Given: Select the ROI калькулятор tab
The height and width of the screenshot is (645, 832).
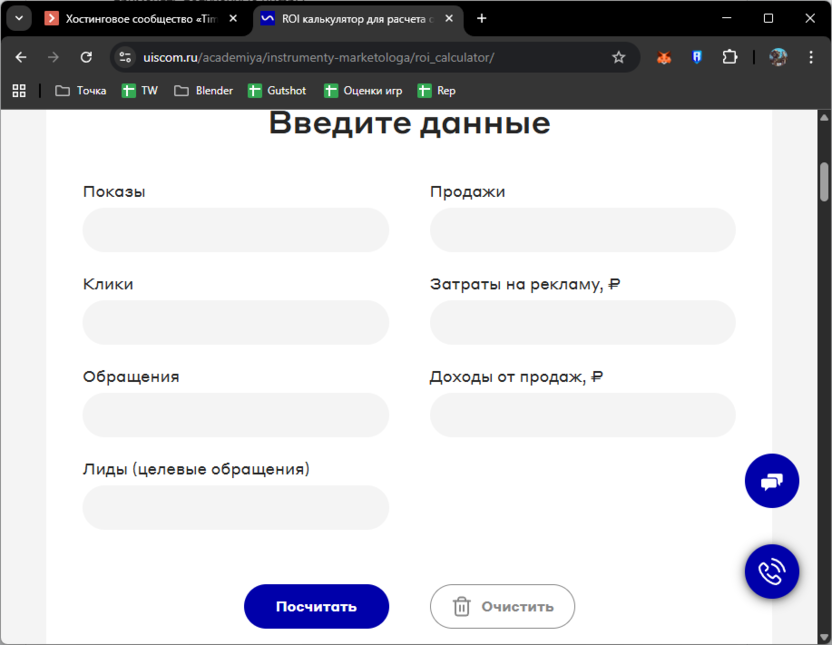Looking at the screenshot, I should [x=340, y=17].
